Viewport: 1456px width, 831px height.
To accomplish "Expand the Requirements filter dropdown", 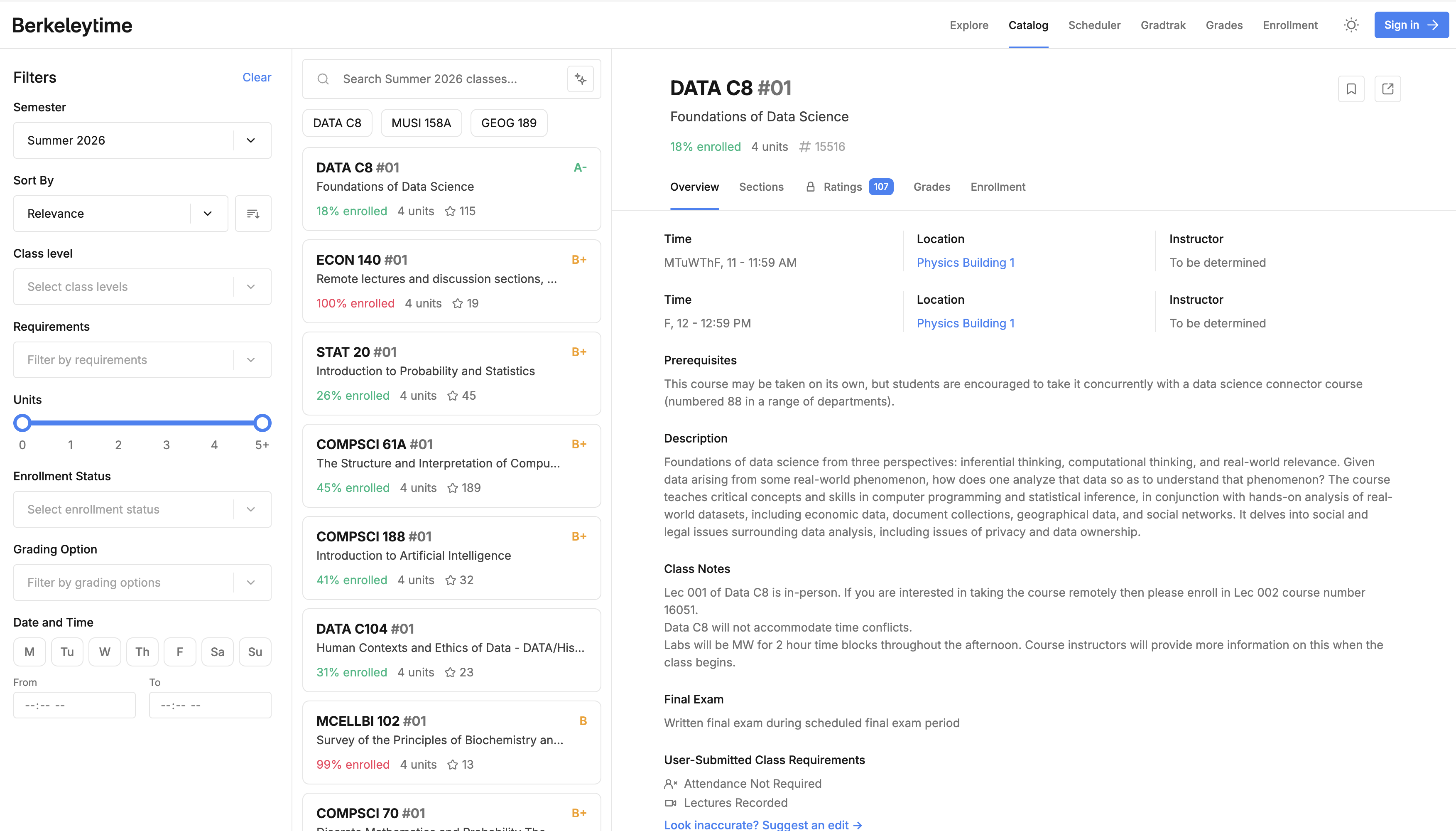I will [142, 359].
